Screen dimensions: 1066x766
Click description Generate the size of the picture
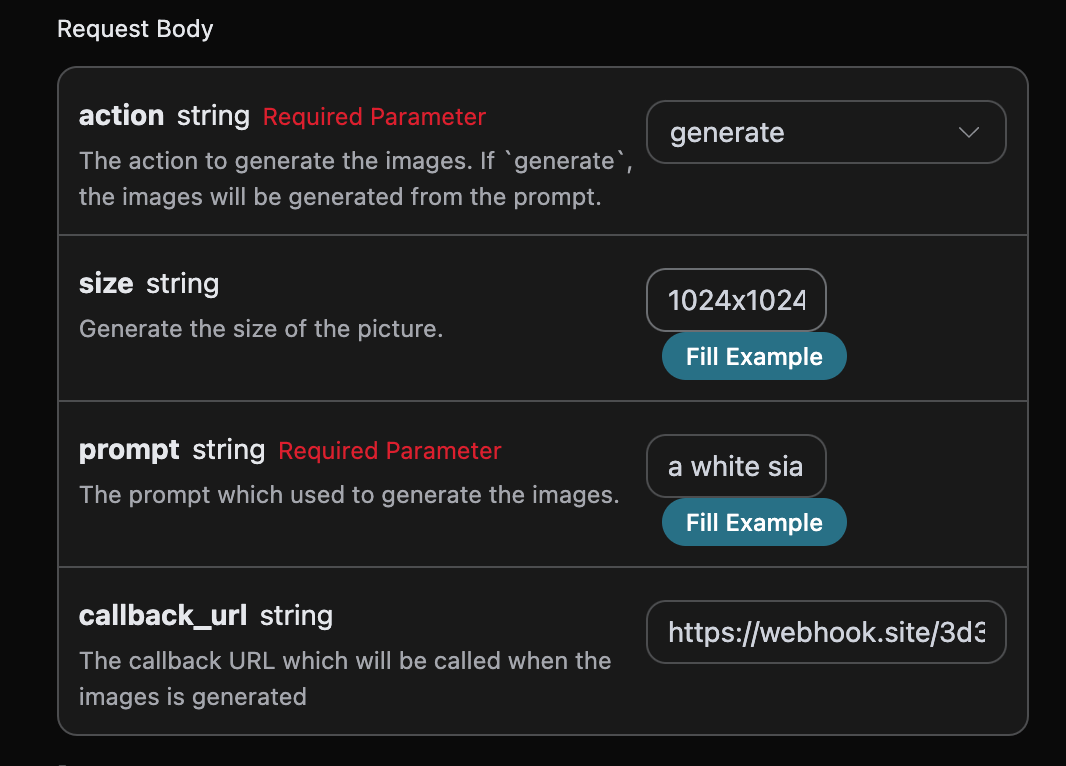[261, 328]
